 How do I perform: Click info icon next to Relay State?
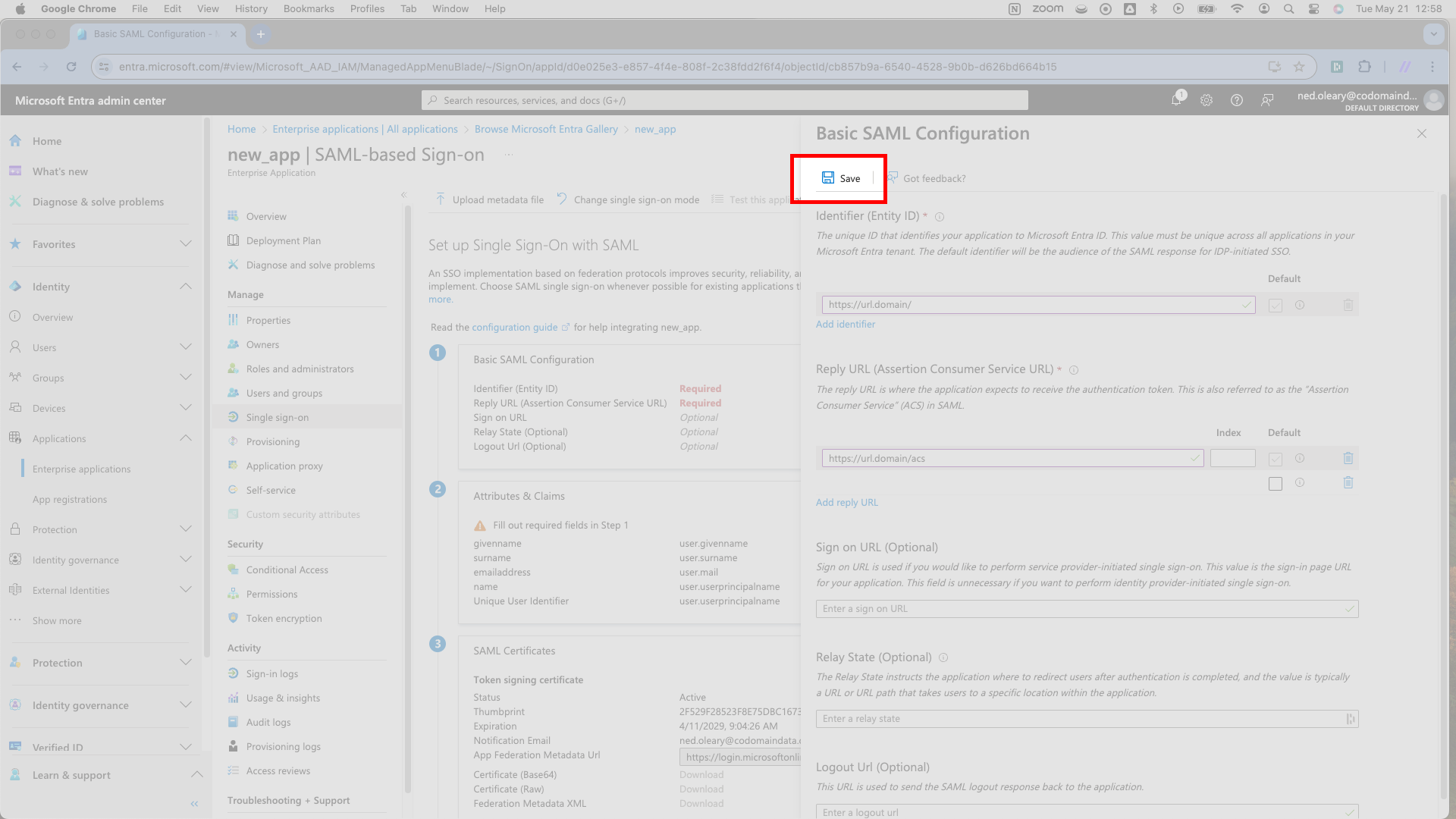(943, 658)
